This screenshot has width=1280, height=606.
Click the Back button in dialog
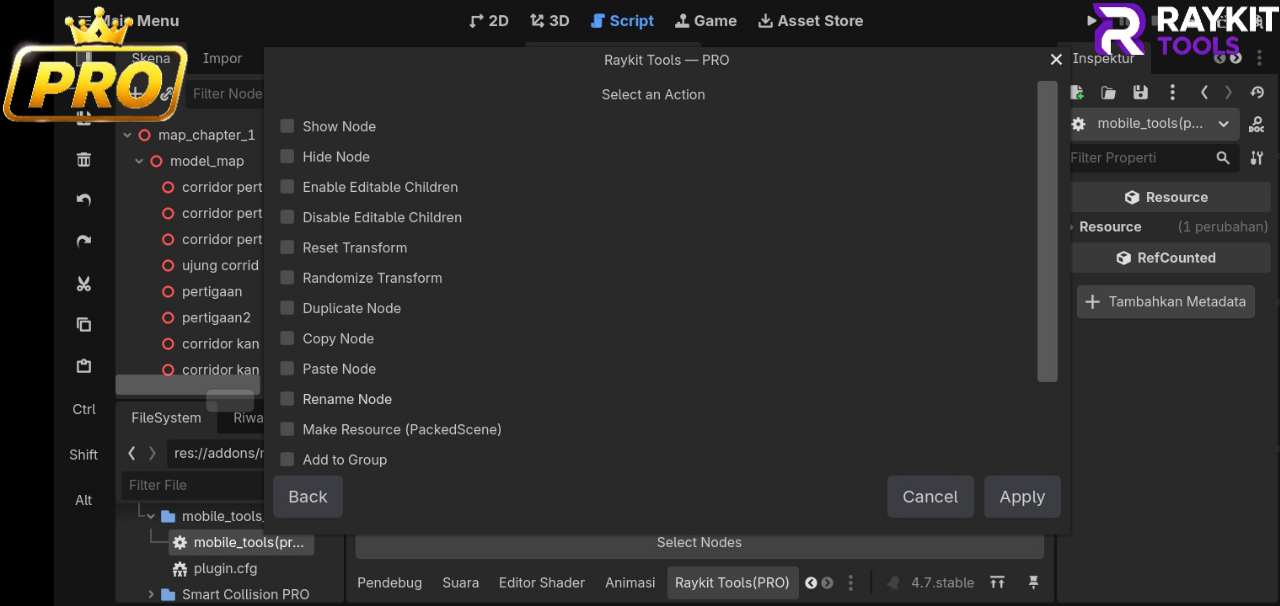308,497
